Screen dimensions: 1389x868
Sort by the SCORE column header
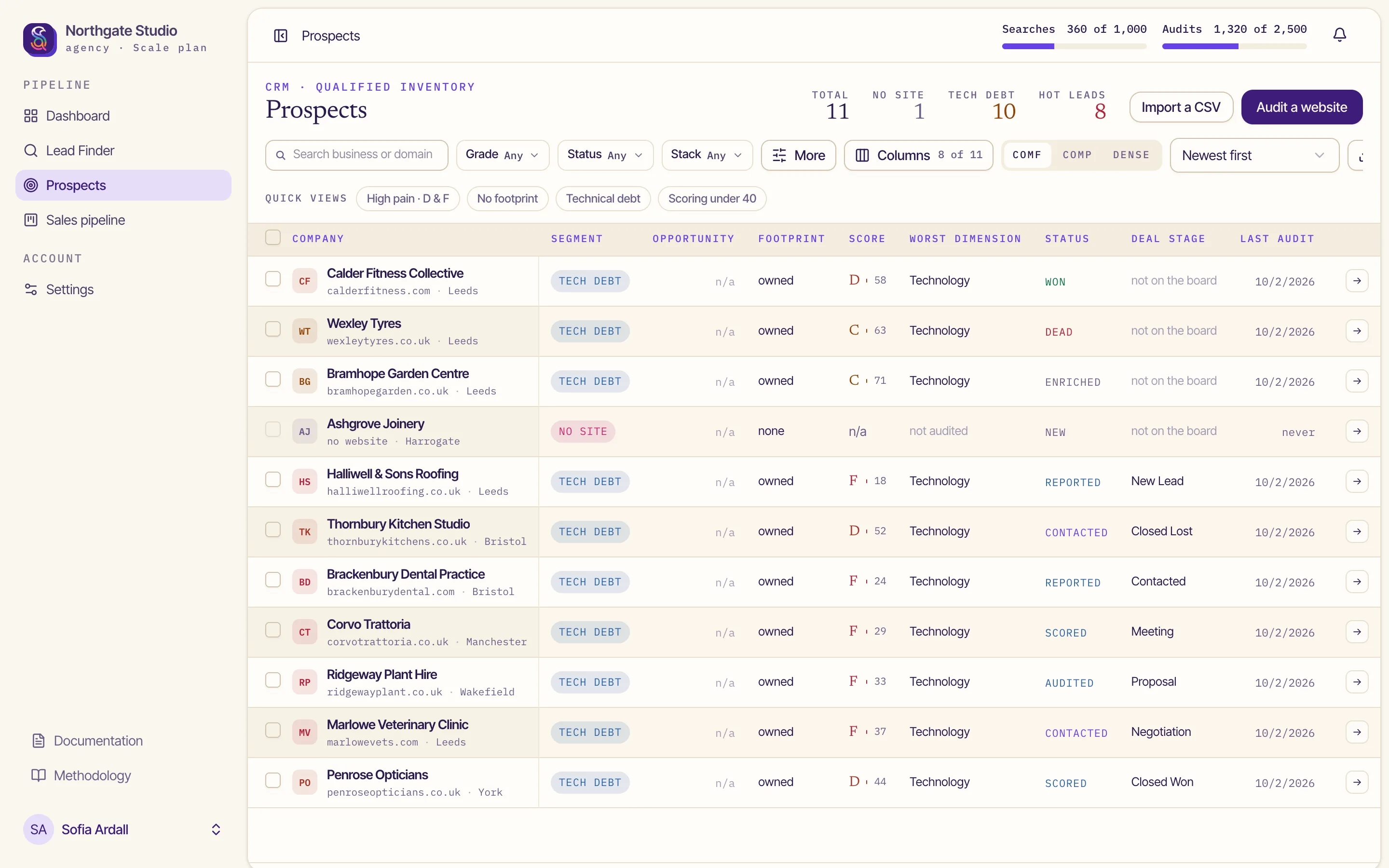point(867,239)
